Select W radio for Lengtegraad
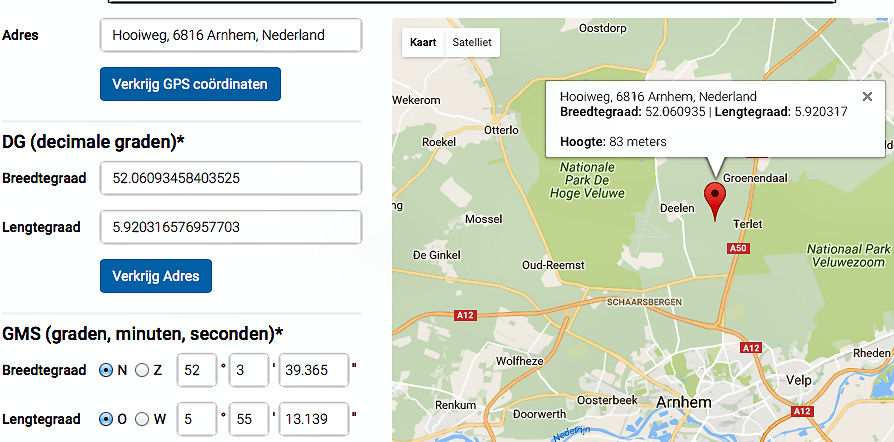The image size is (894, 442). 141,419
